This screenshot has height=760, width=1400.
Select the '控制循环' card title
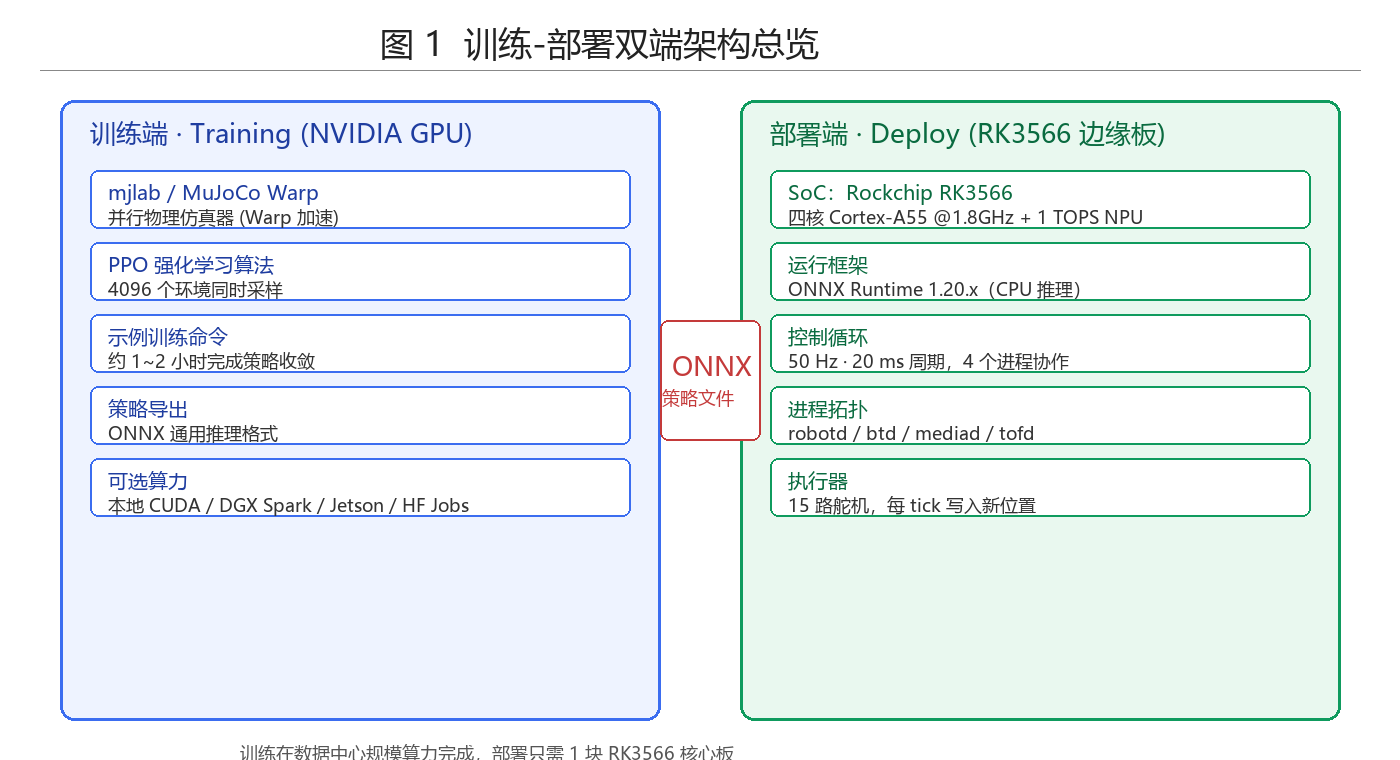point(828,337)
